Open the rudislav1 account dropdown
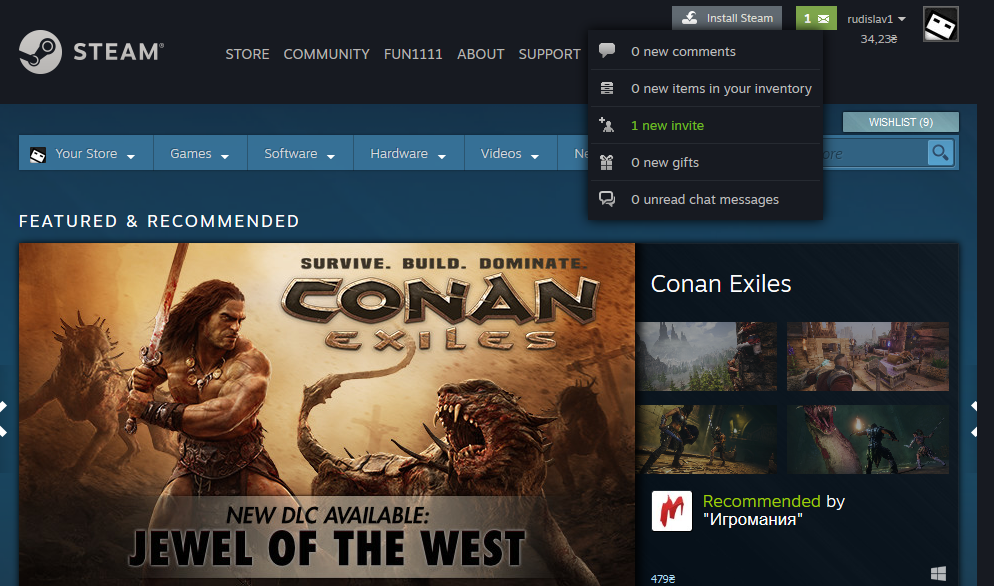Image resolution: width=994 pixels, height=586 pixels. click(876, 19)
